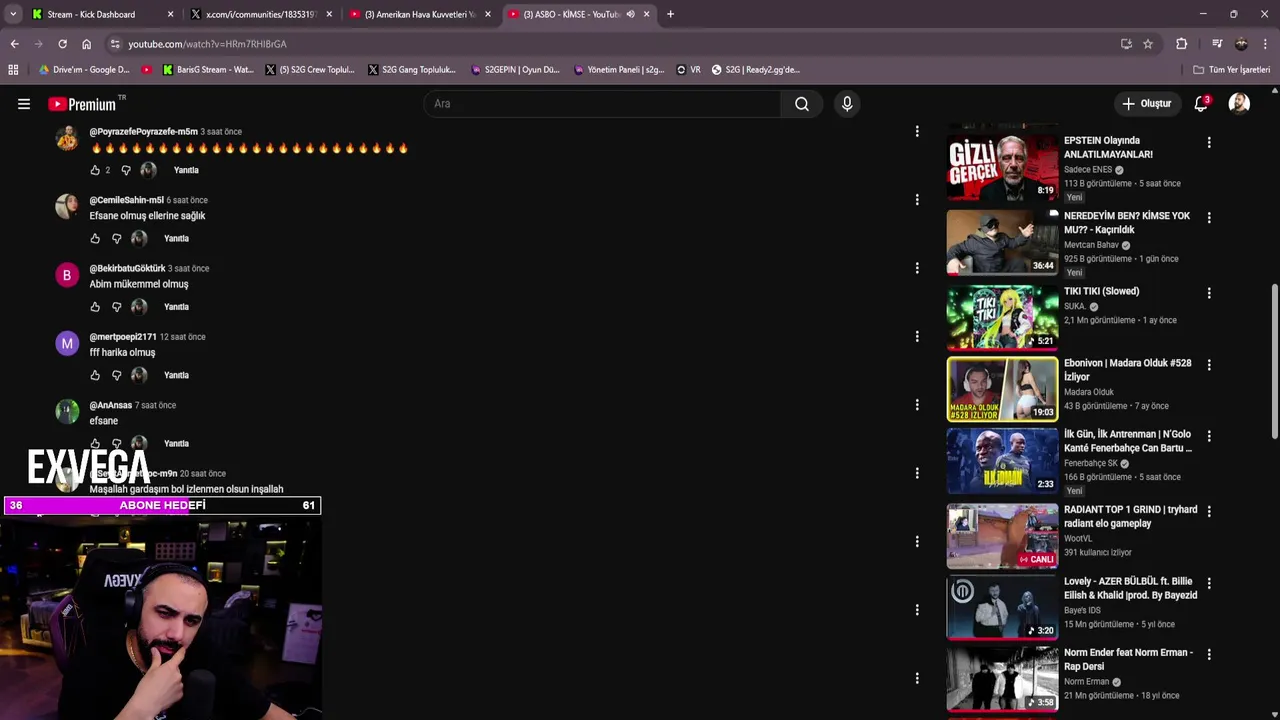
Task: Open Drive'ım - Google Drive bookmark
Action: coord(84,70)
